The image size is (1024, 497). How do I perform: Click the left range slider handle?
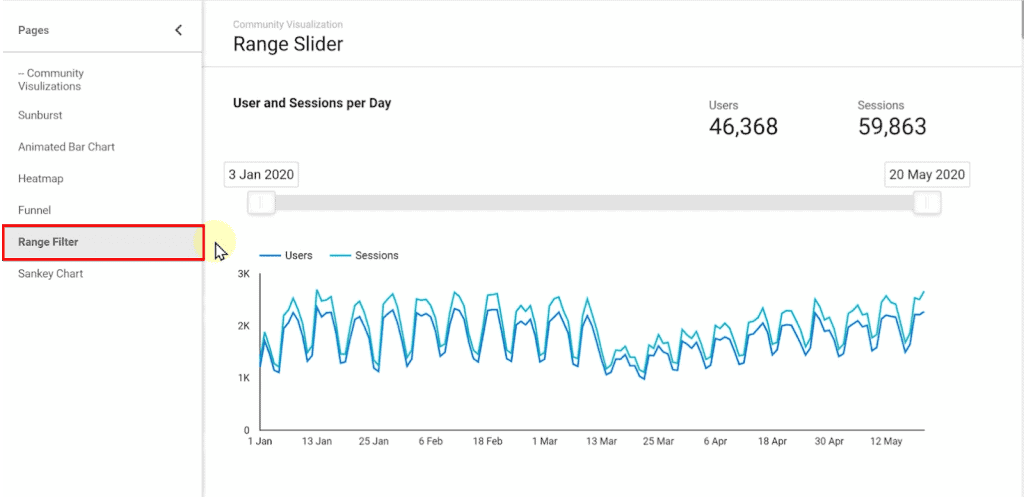[262, 203]
